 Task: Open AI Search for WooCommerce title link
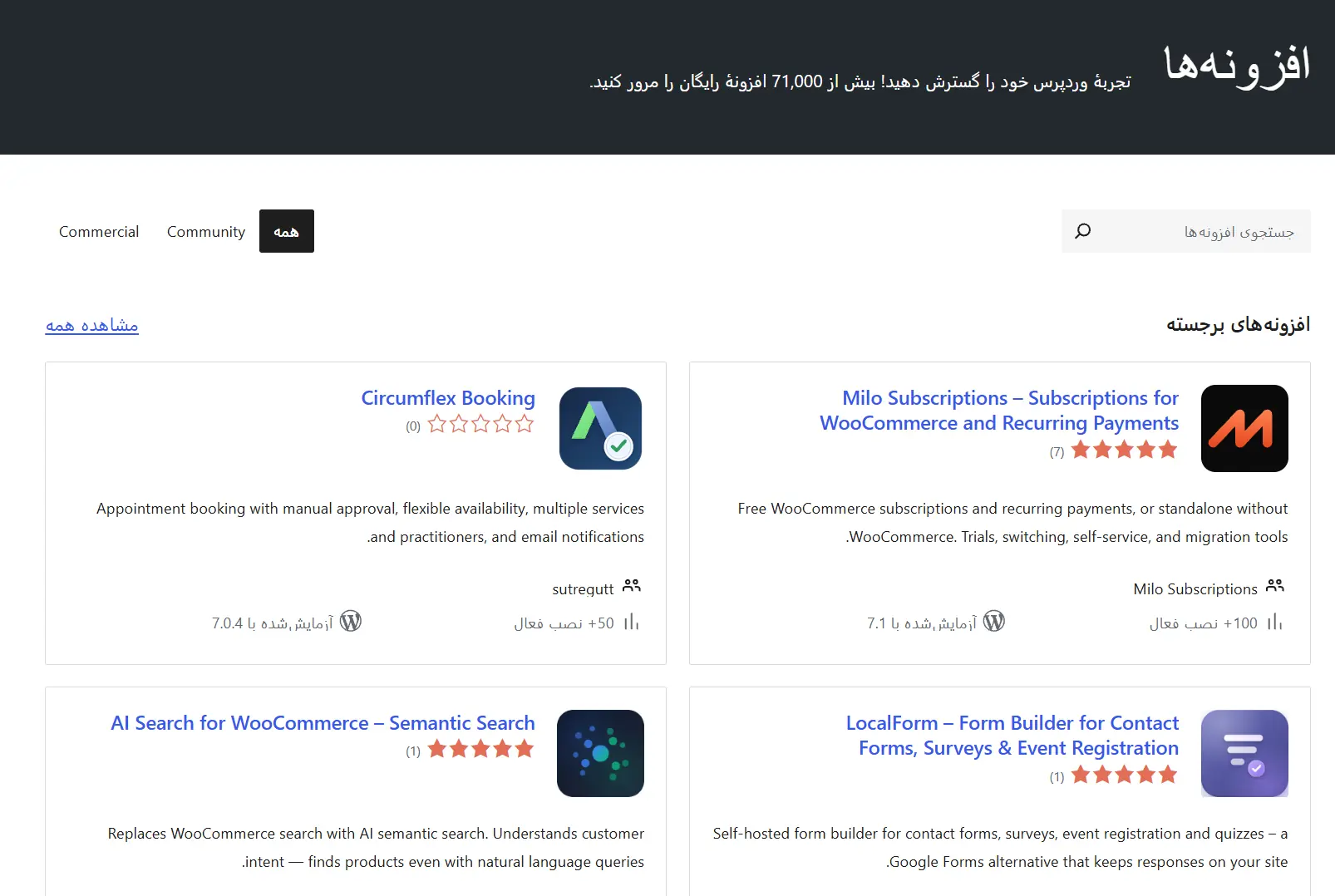click(x=323, y=723)
